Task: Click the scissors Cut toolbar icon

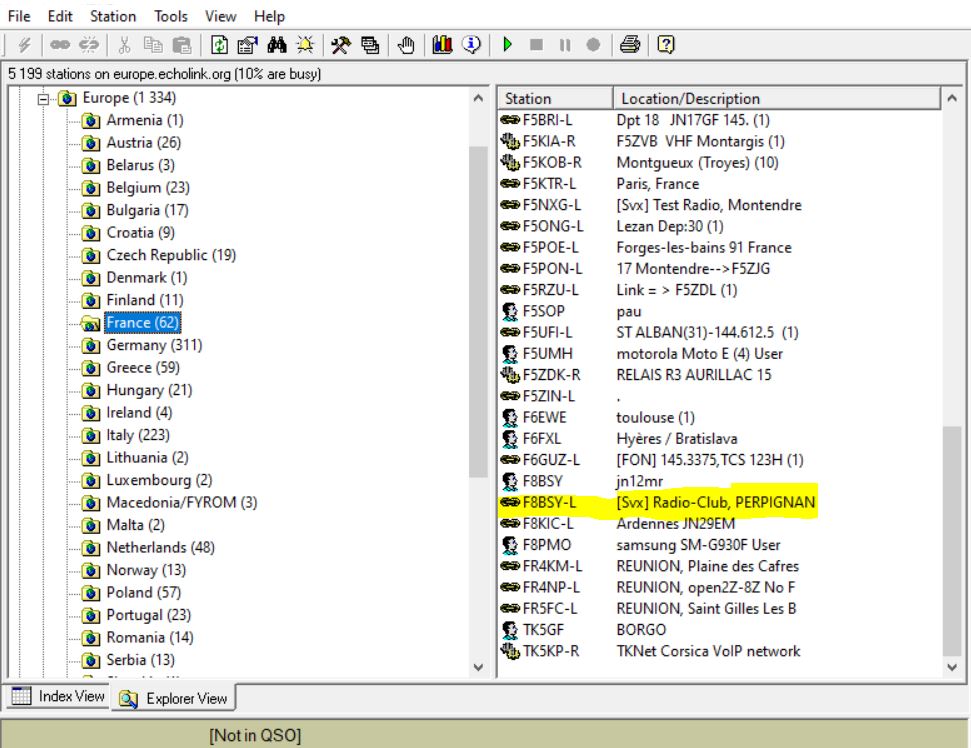Action: [124, 45]
